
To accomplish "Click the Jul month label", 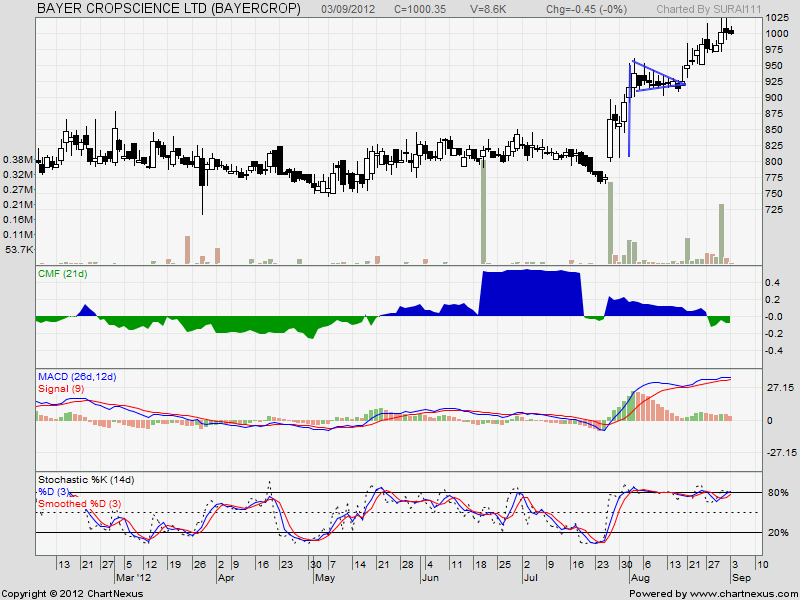I will click(x=531, y=578).
